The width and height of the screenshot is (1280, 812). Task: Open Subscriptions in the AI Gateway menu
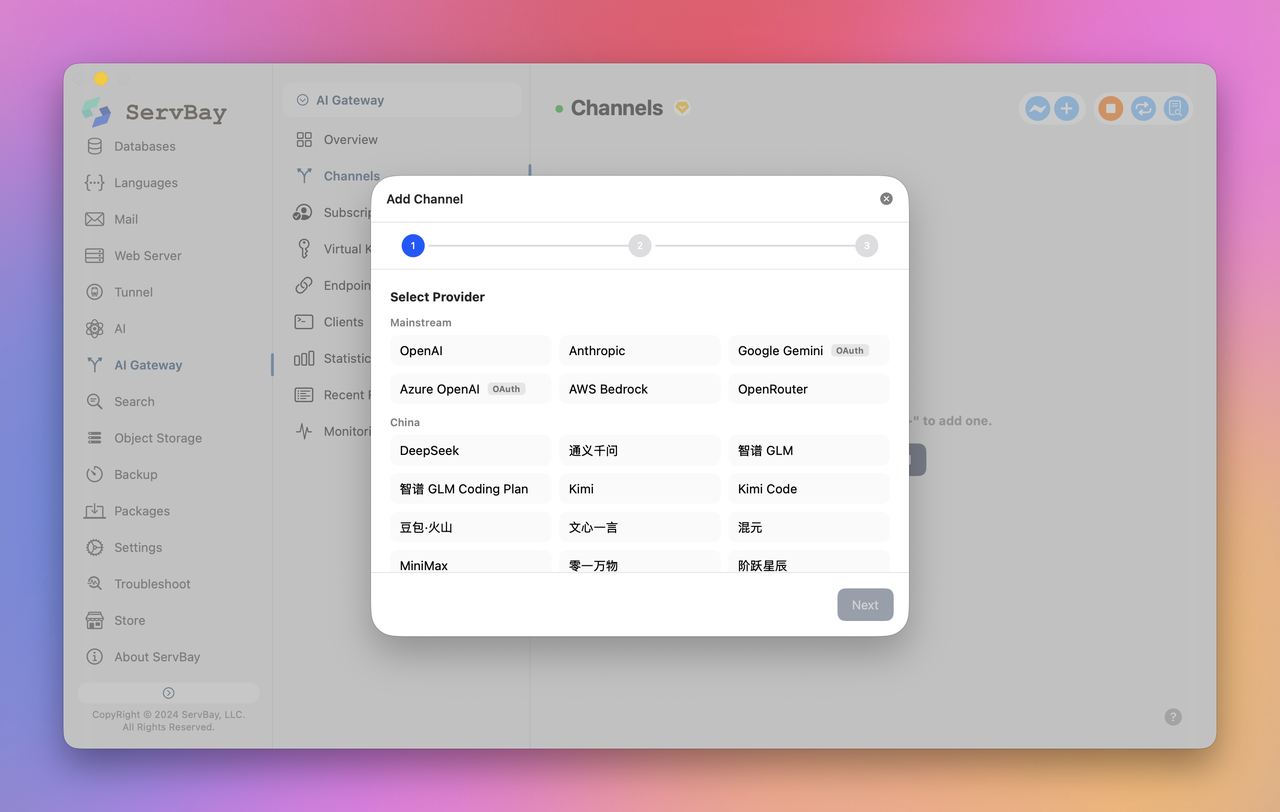(332, 213)
